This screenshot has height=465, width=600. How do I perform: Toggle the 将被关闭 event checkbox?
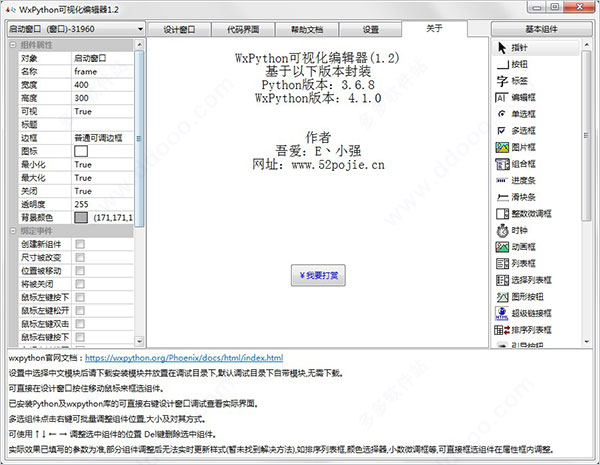[80, 284]
